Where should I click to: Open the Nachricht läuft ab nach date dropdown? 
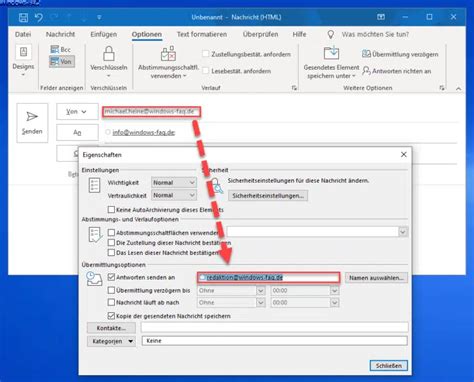[x=260, y=303]
